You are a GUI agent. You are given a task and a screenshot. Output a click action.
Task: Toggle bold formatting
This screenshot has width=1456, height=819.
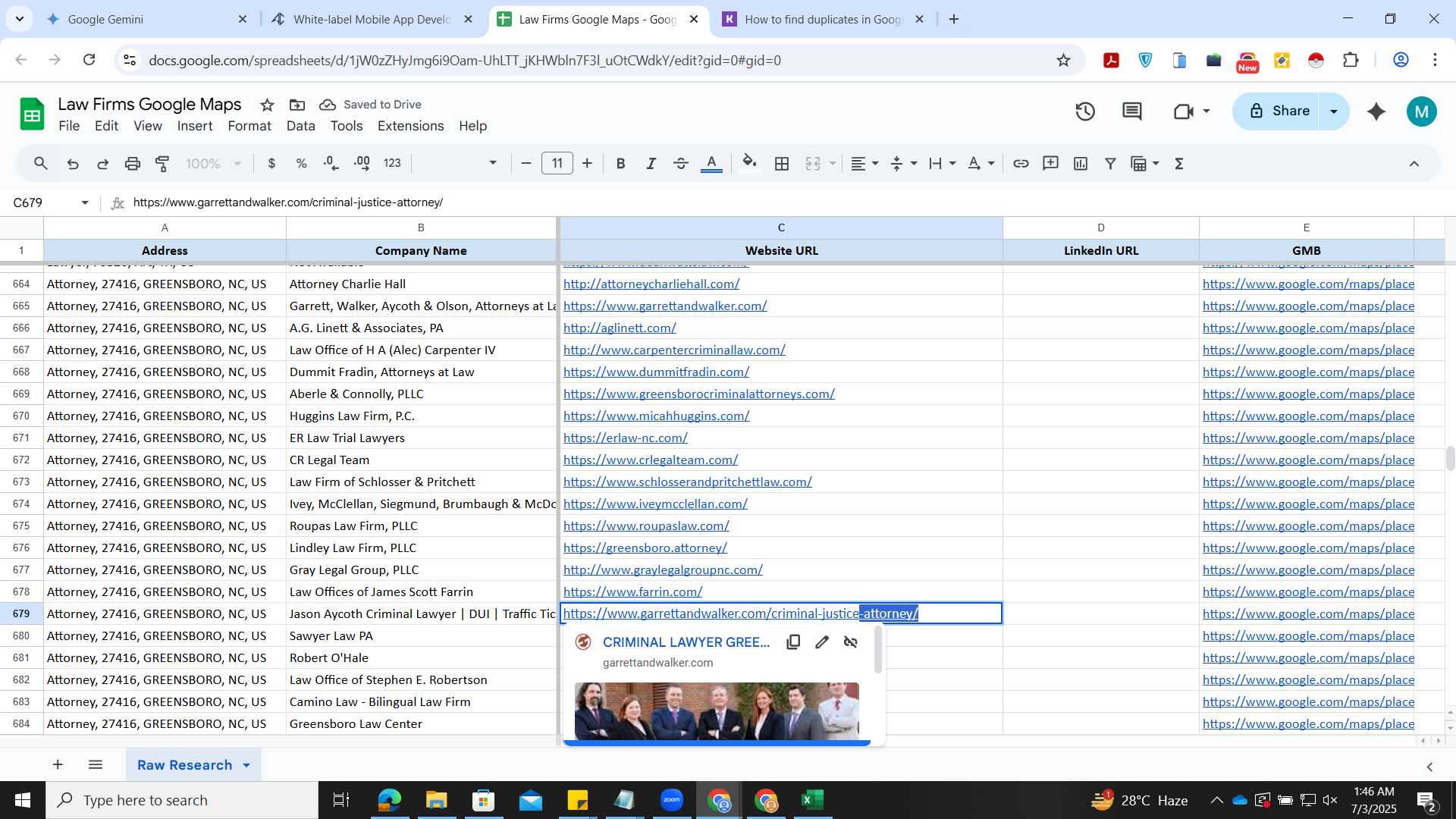pyautogui.click(x=620, y=164)
